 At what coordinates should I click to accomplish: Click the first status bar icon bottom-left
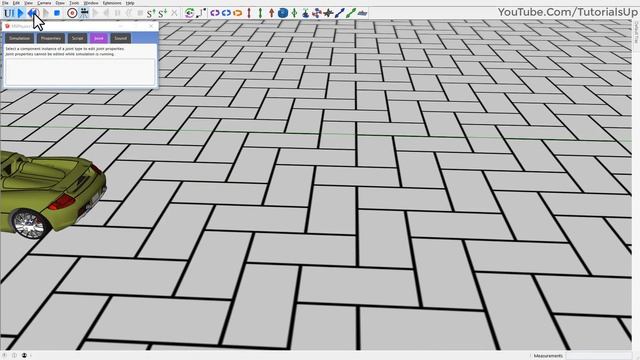tap(5, 356)
